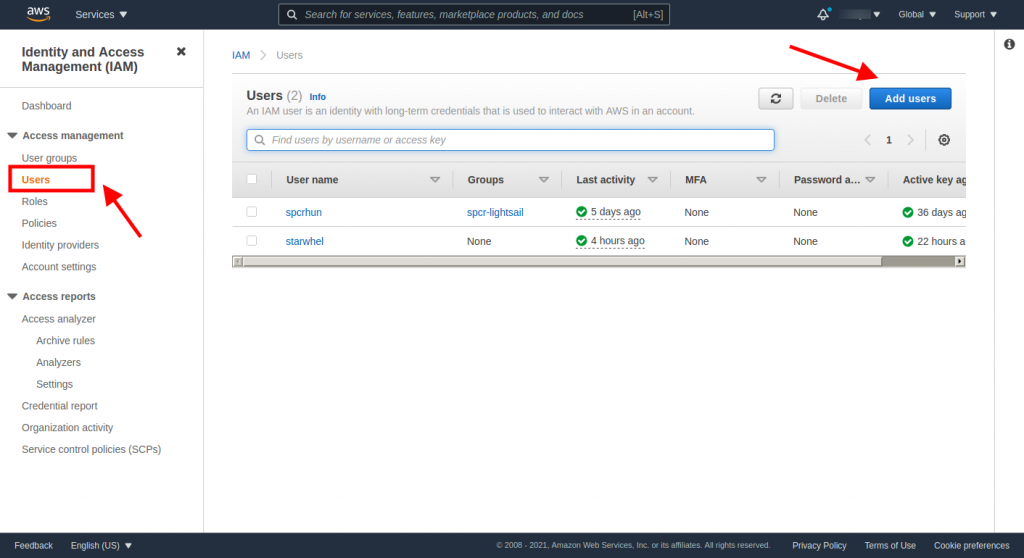
Task: Sort by Last activity column arrow
Action: (x=652, y=180)
